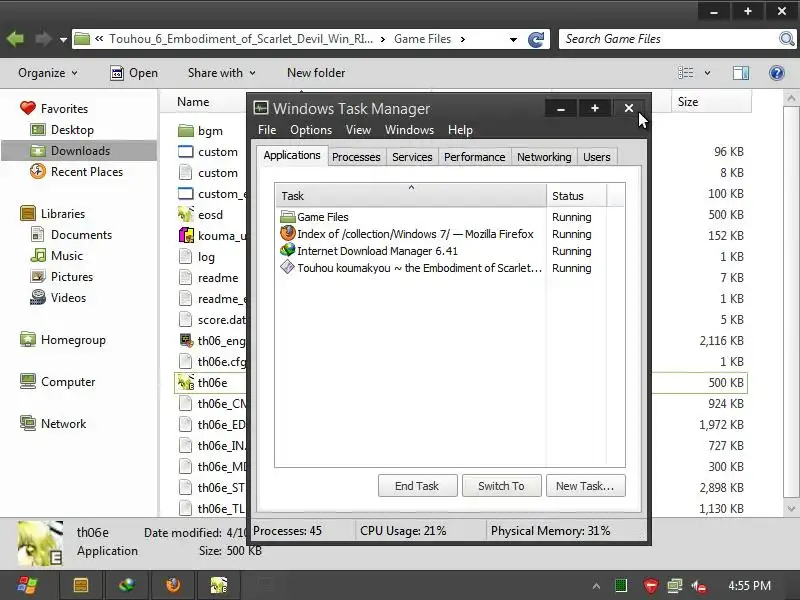
Task: Open Firefox from the taskbar
Action: [173, 585]
